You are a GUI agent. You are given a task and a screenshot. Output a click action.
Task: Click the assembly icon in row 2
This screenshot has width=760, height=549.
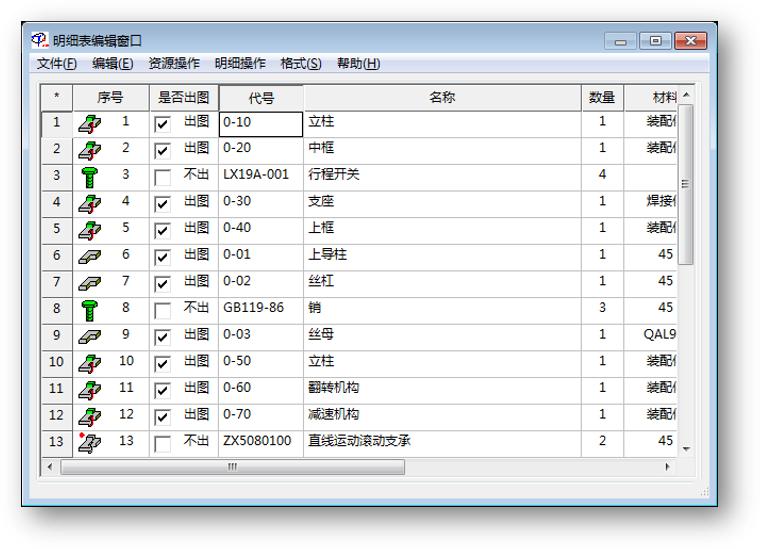(x=90, y=151)
